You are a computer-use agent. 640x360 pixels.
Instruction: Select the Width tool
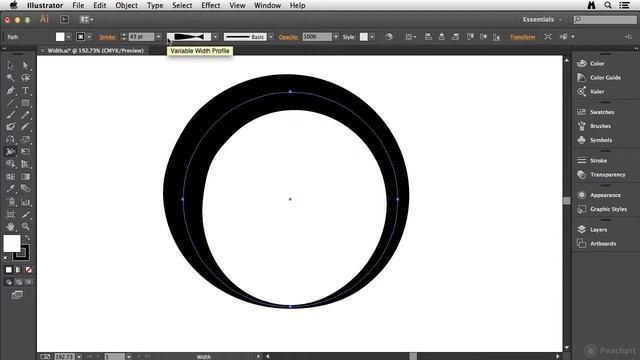pos(10,152)
